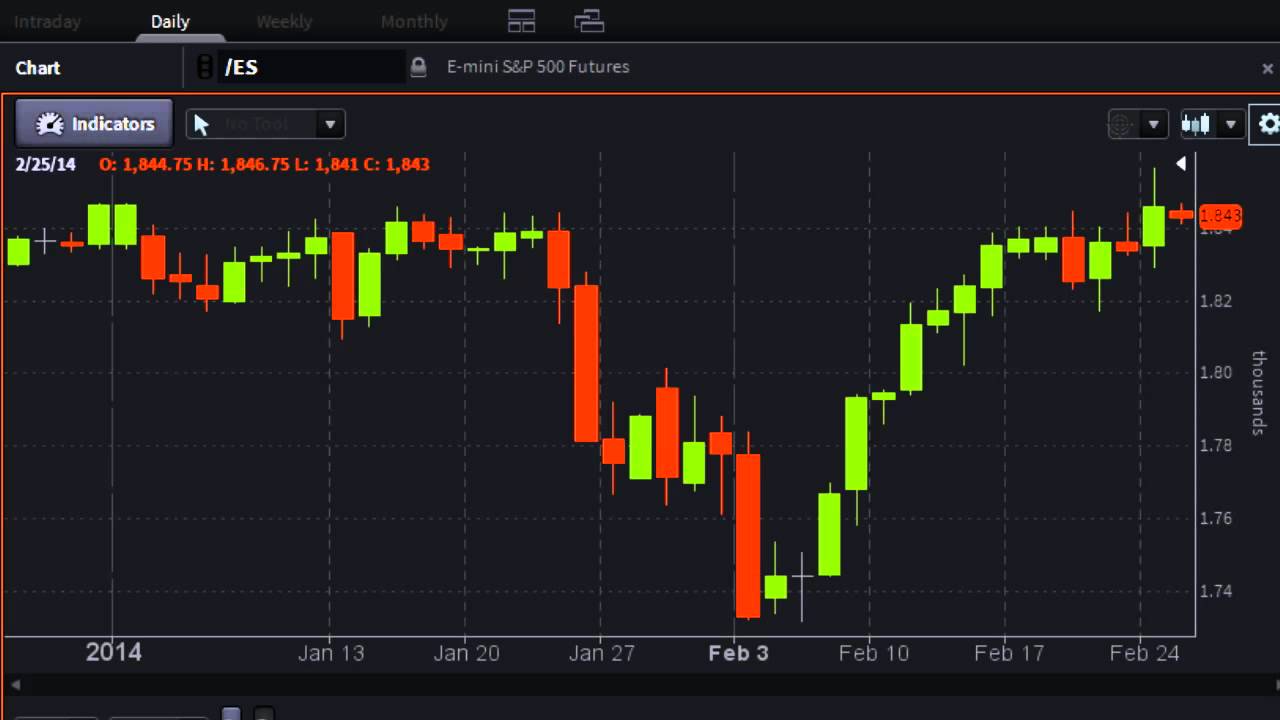Image resolution: width=1280 pixels, height=720 pixels.
Task: Click the Feb 10 date axis label
Action: 874,653
